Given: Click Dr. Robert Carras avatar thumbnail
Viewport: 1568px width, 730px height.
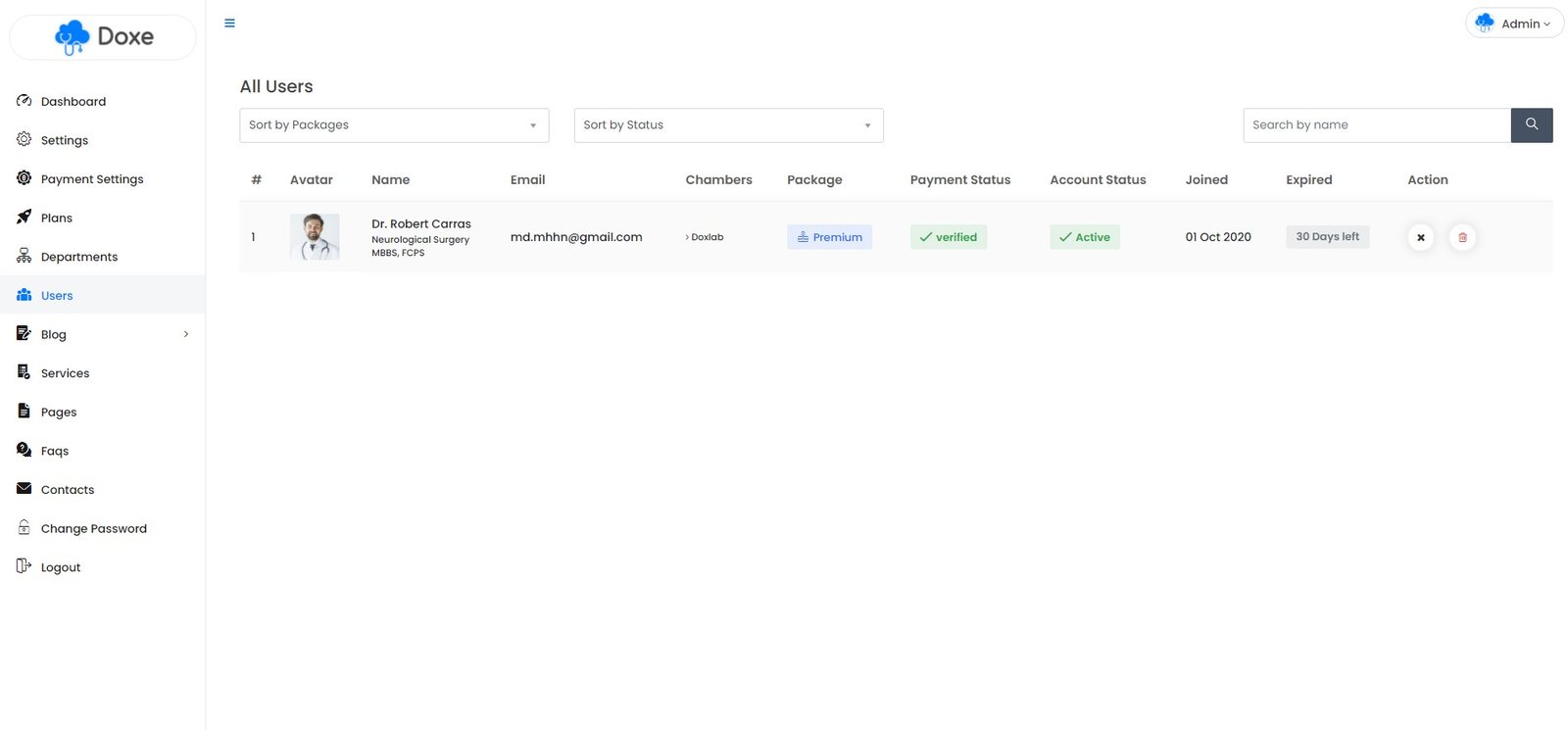Looking at the screenshot, I should (315, 236).
